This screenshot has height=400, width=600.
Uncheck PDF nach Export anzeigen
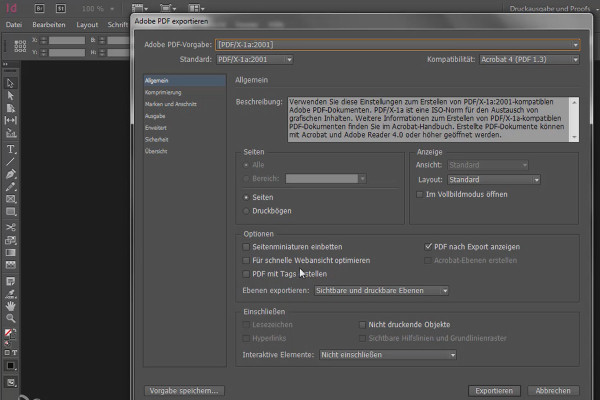pos(428,247)
